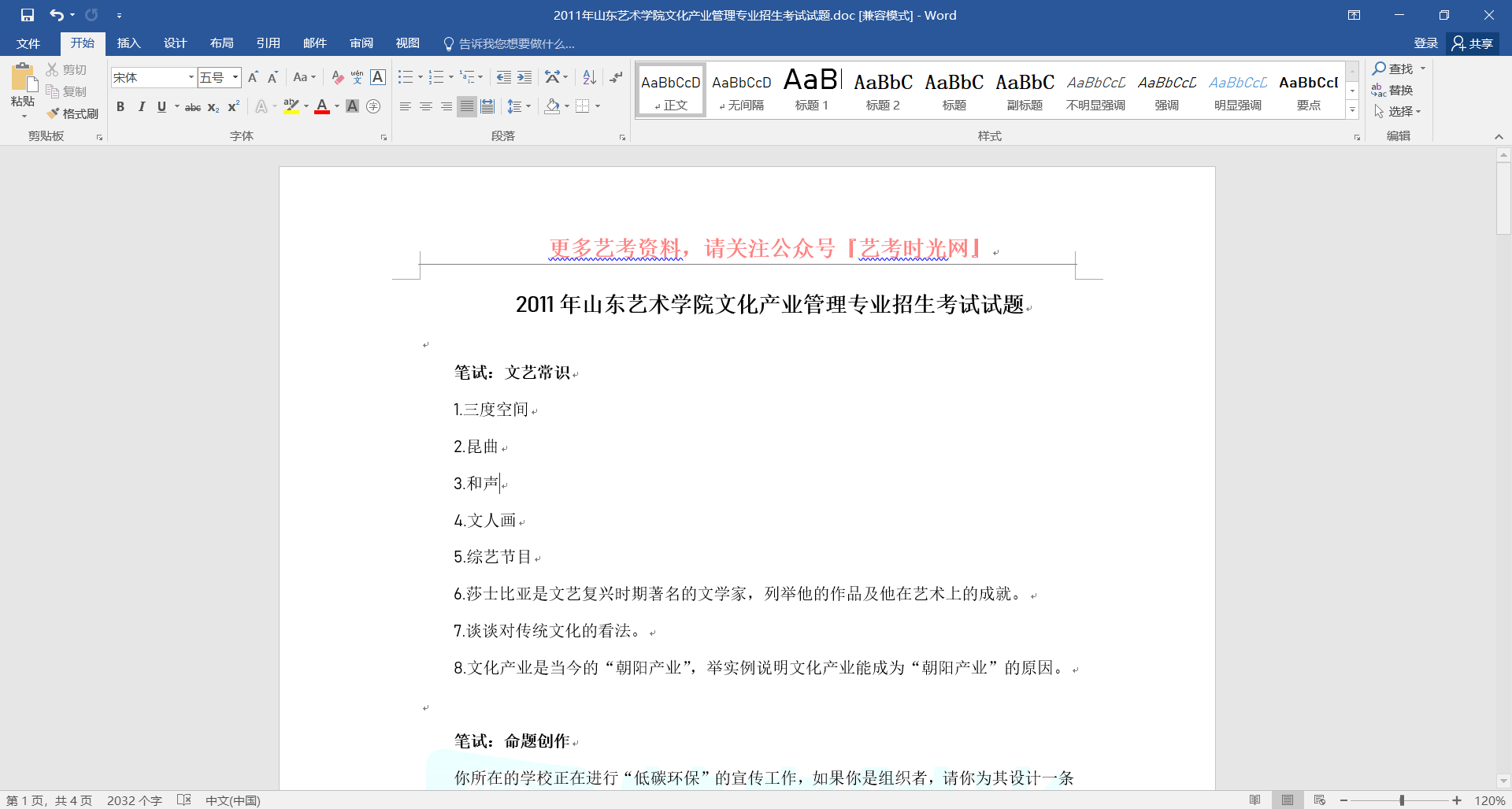Click the Format Painter (格式刷) button
Screen dimensions: 1512x809
(72, 113)
